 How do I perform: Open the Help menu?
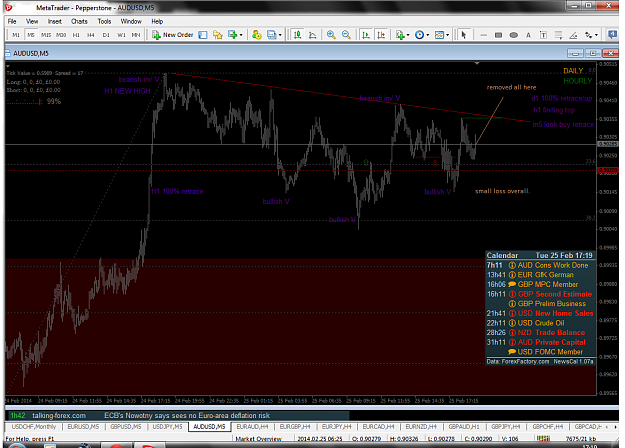[x=157, y=22]
